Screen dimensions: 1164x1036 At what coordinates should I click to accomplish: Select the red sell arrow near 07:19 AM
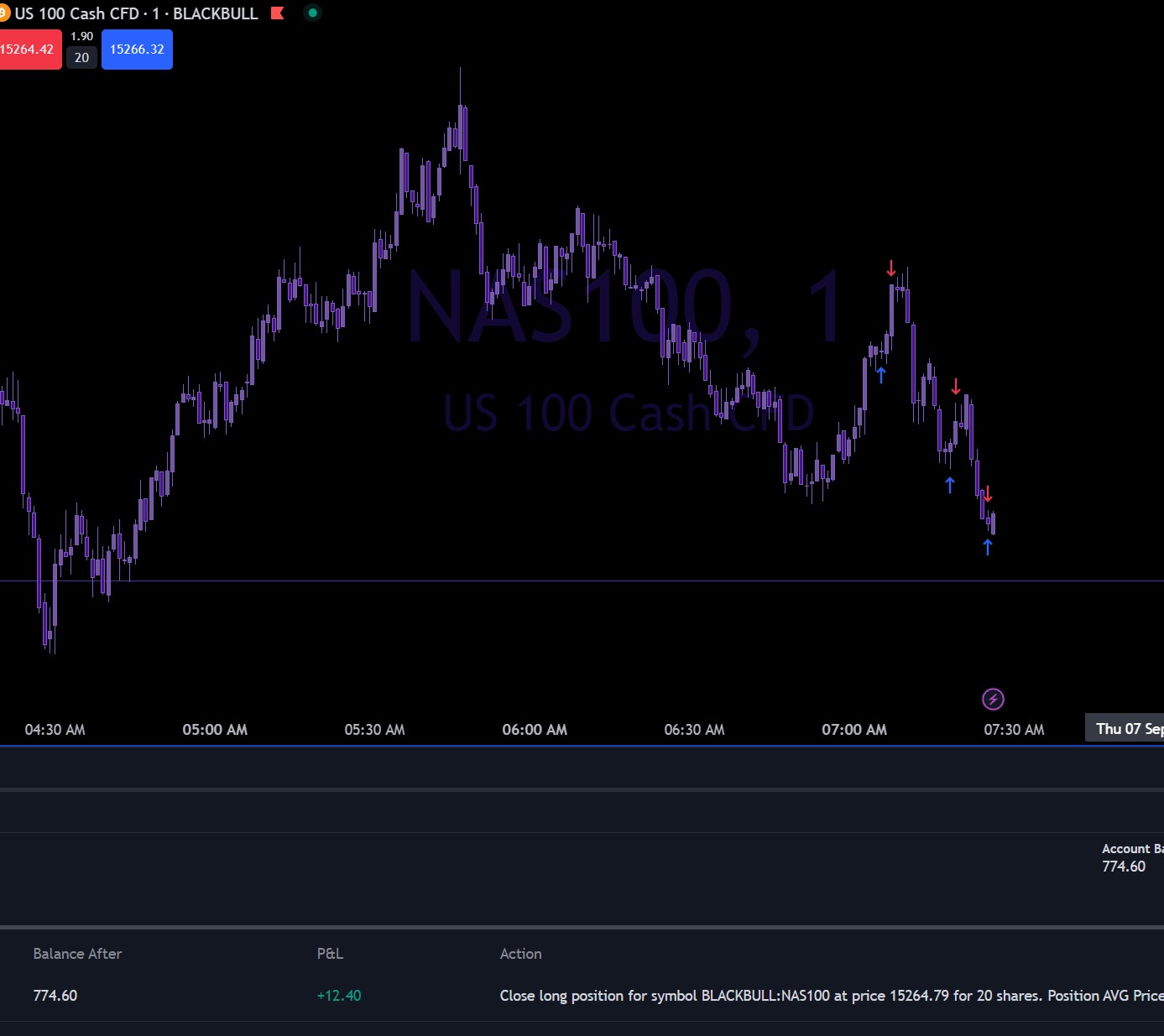(955, 387)
